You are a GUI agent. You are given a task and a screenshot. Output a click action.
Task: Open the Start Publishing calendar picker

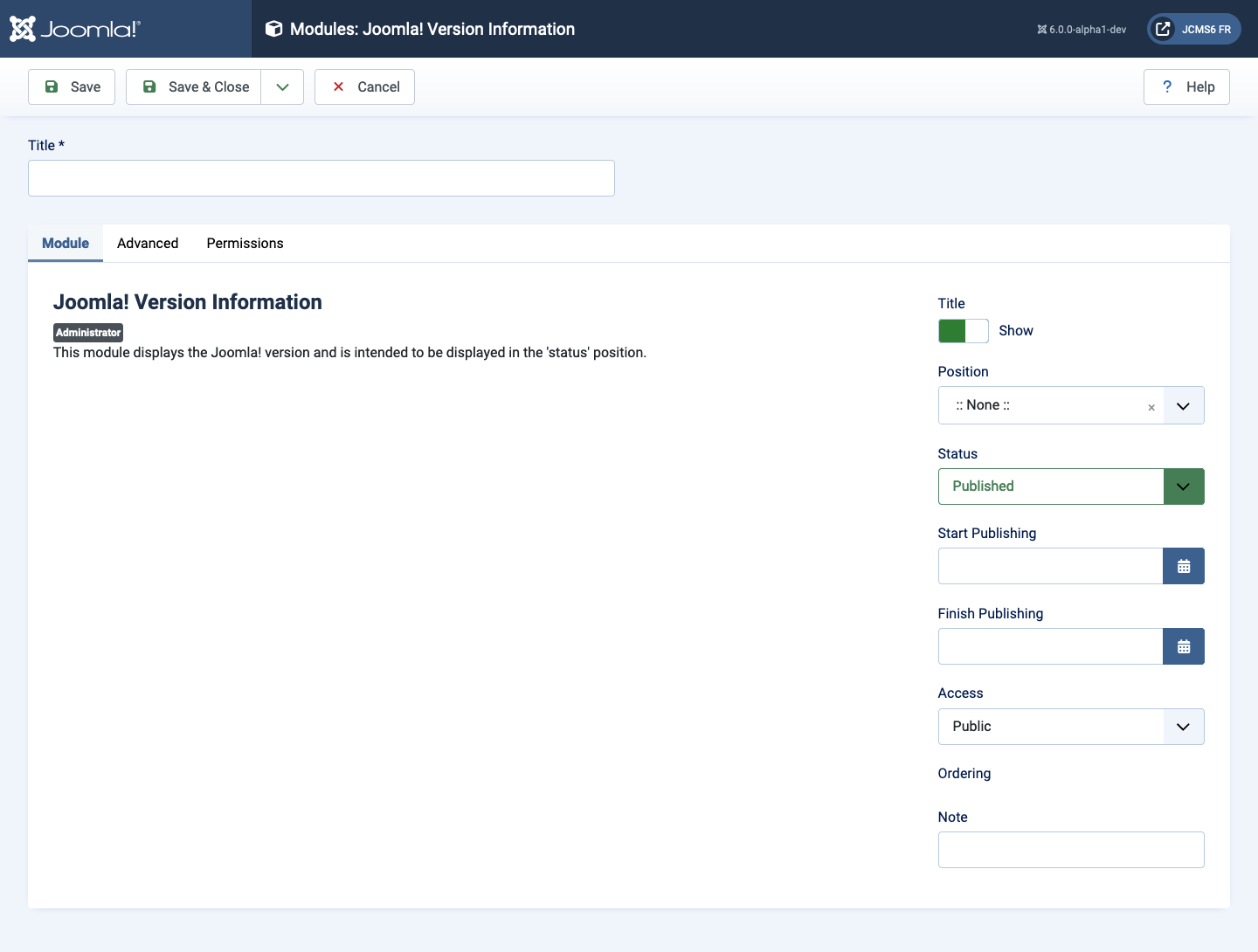click(1184, 566)
